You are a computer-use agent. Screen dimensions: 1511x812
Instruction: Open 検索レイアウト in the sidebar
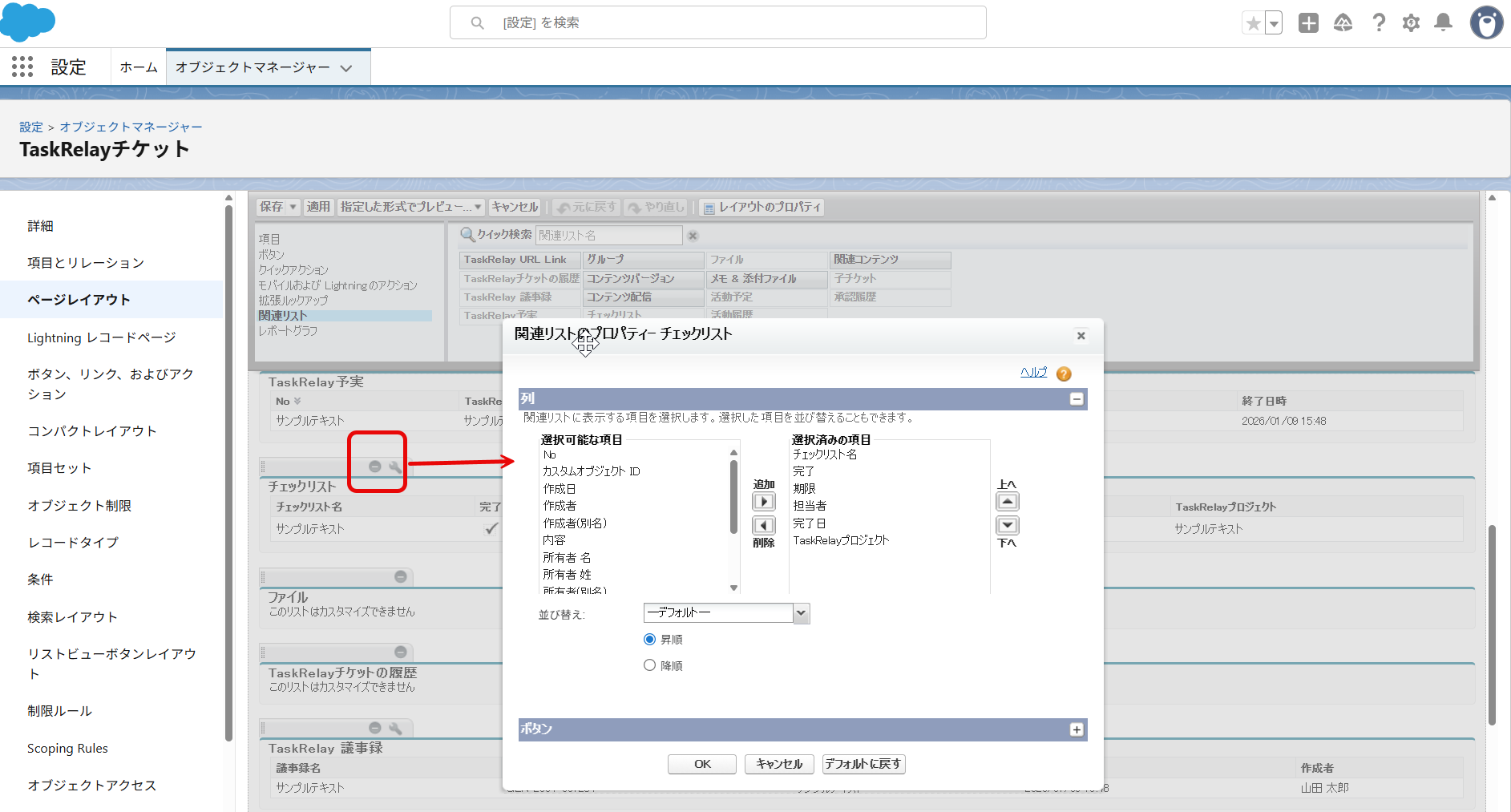[73, 617]
